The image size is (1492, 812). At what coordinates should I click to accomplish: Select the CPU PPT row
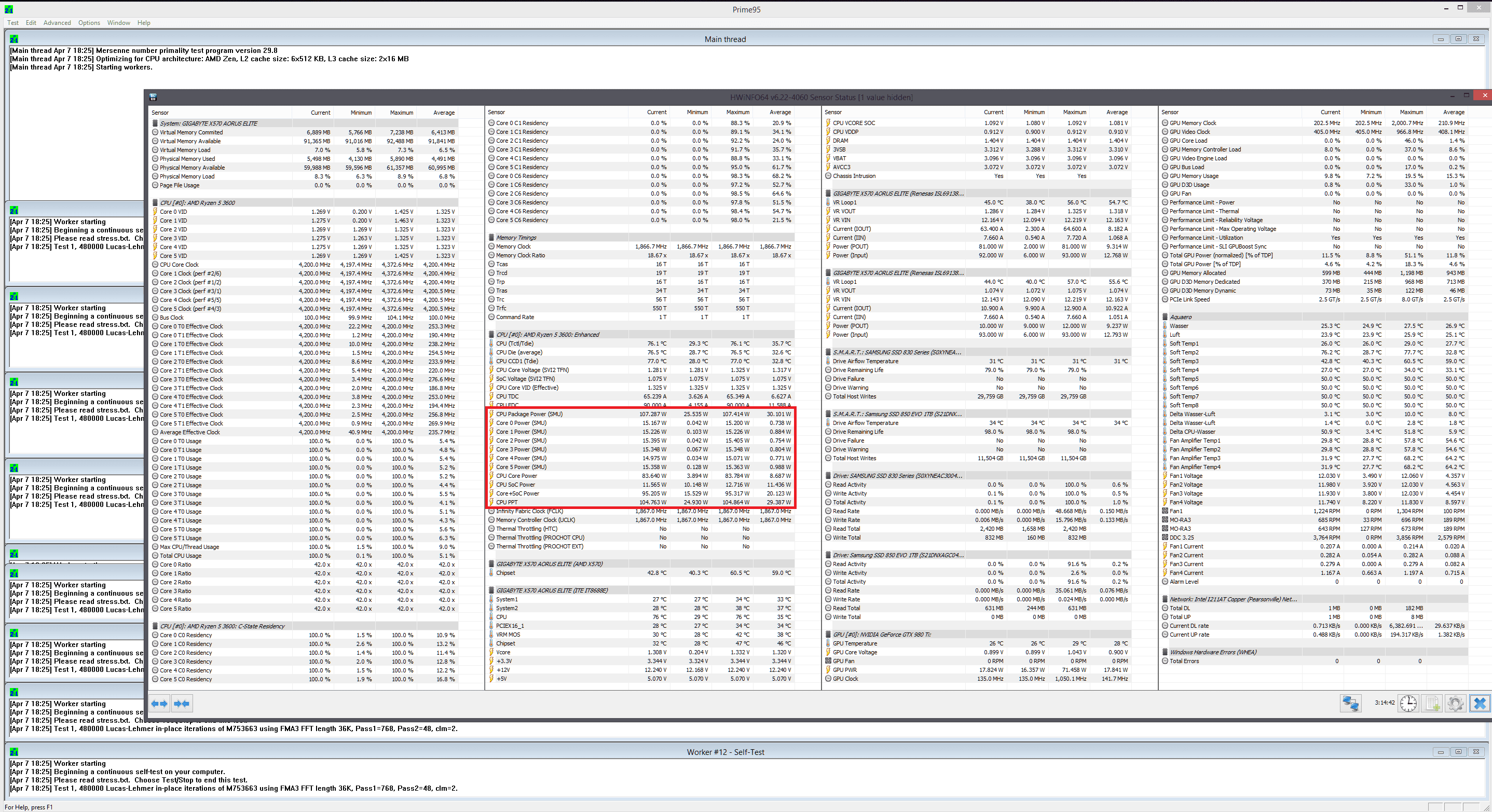[x=640, y=502]
